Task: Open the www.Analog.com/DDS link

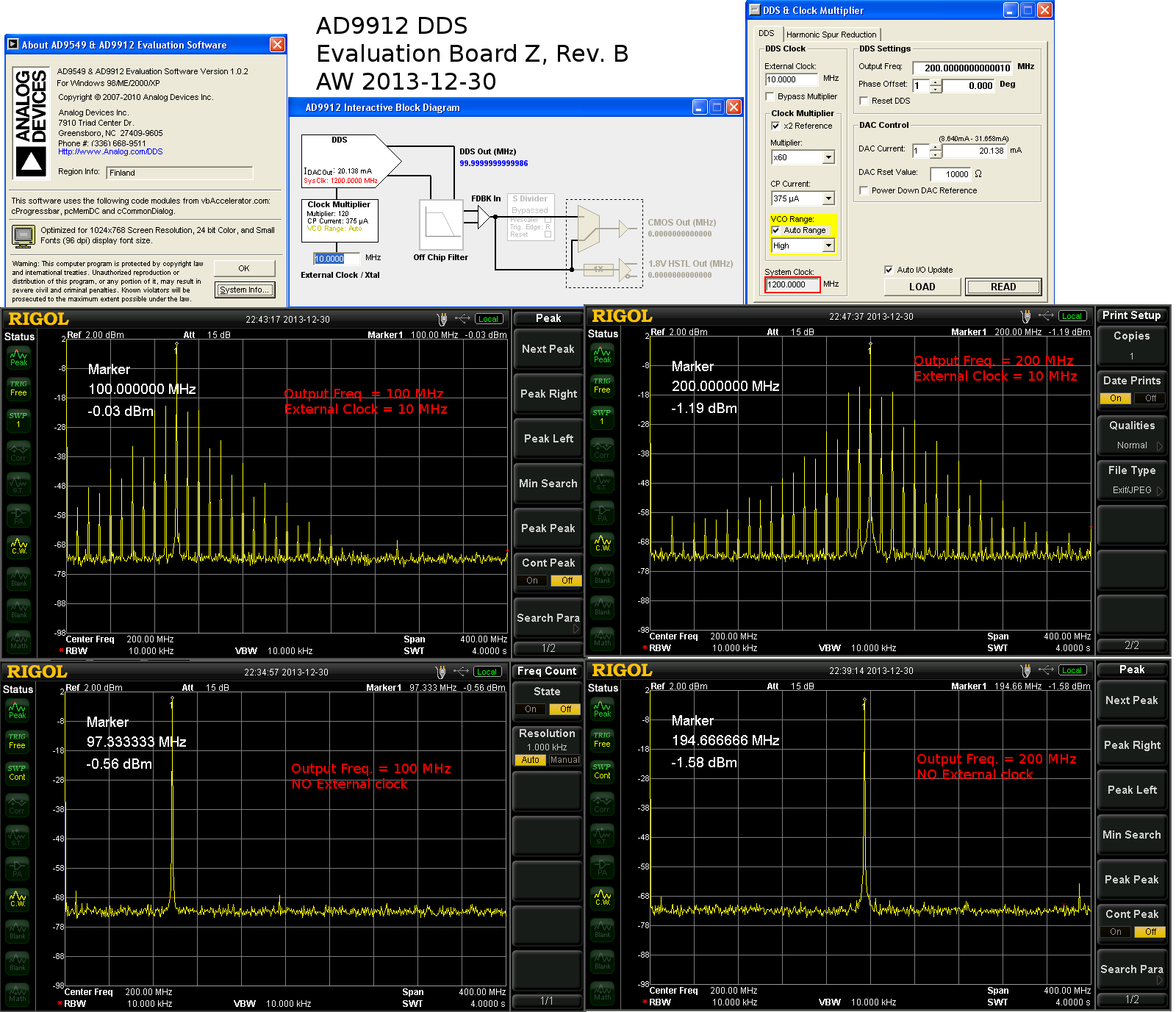Action: click(x=110, y=151)
